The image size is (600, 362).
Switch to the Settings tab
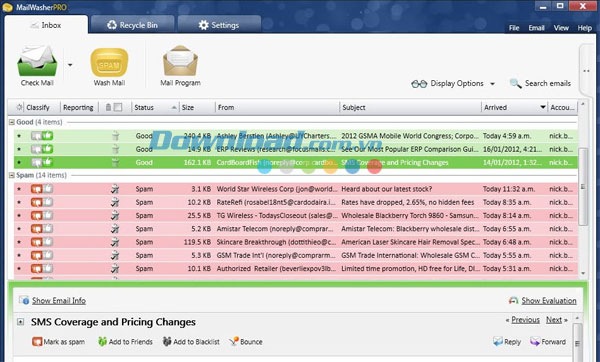219,25
